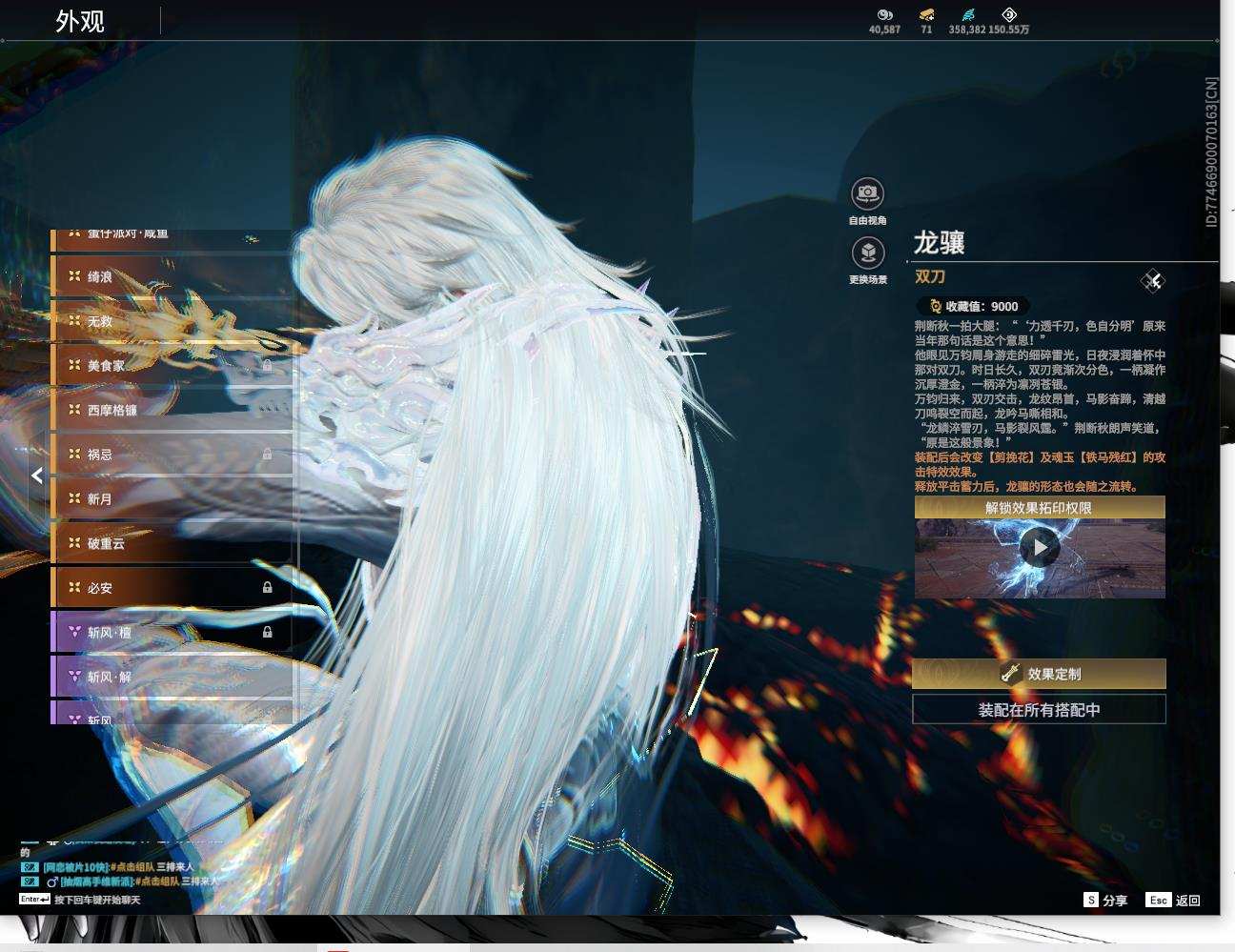Click the player name 抽烟高手维新派 in chat
Viewport: 1235px width, 952px height.
coord(96,881)
